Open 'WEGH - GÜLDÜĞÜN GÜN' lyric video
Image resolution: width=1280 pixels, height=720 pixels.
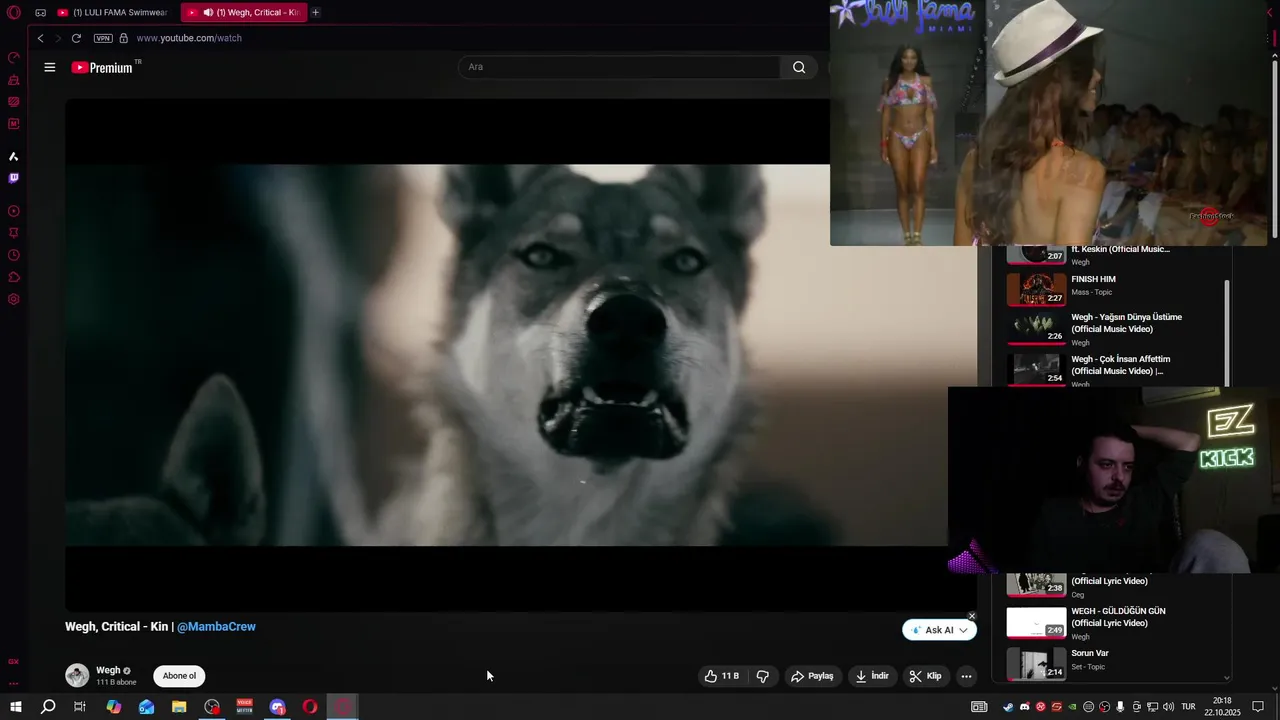pyautogui.click(x=1118, y=617)
